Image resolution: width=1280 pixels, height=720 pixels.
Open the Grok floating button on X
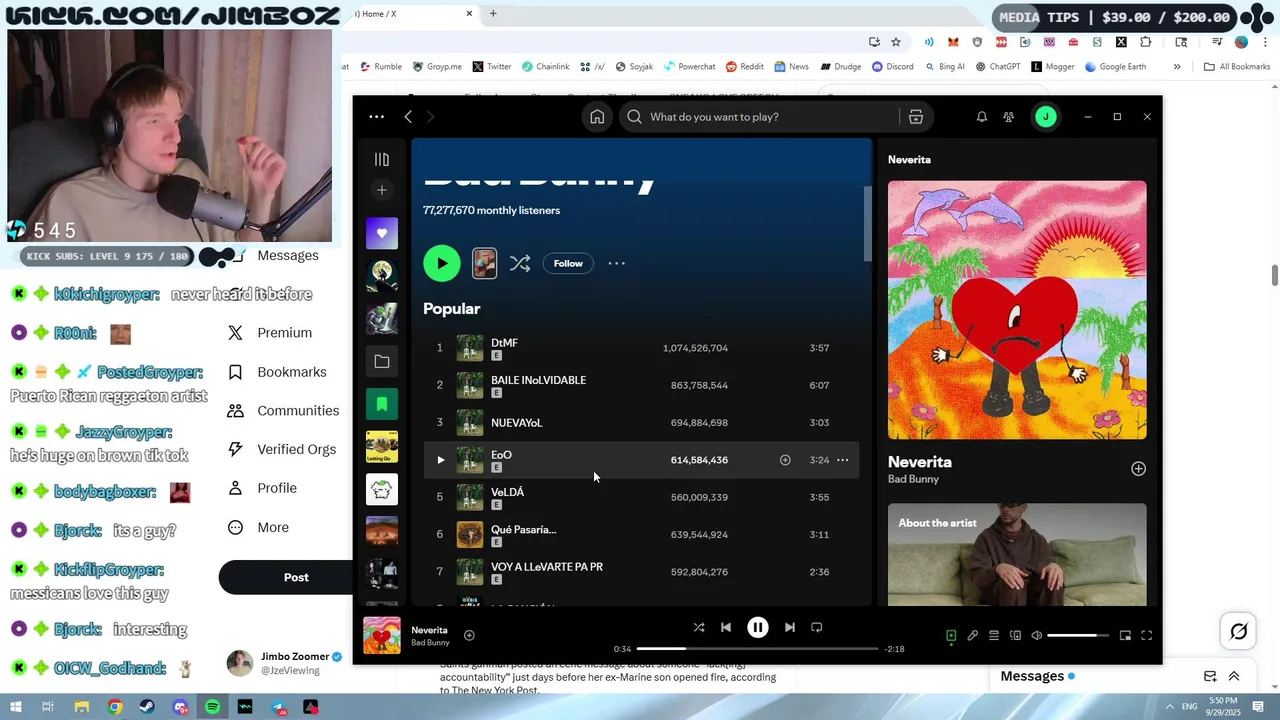[1239, 631]
